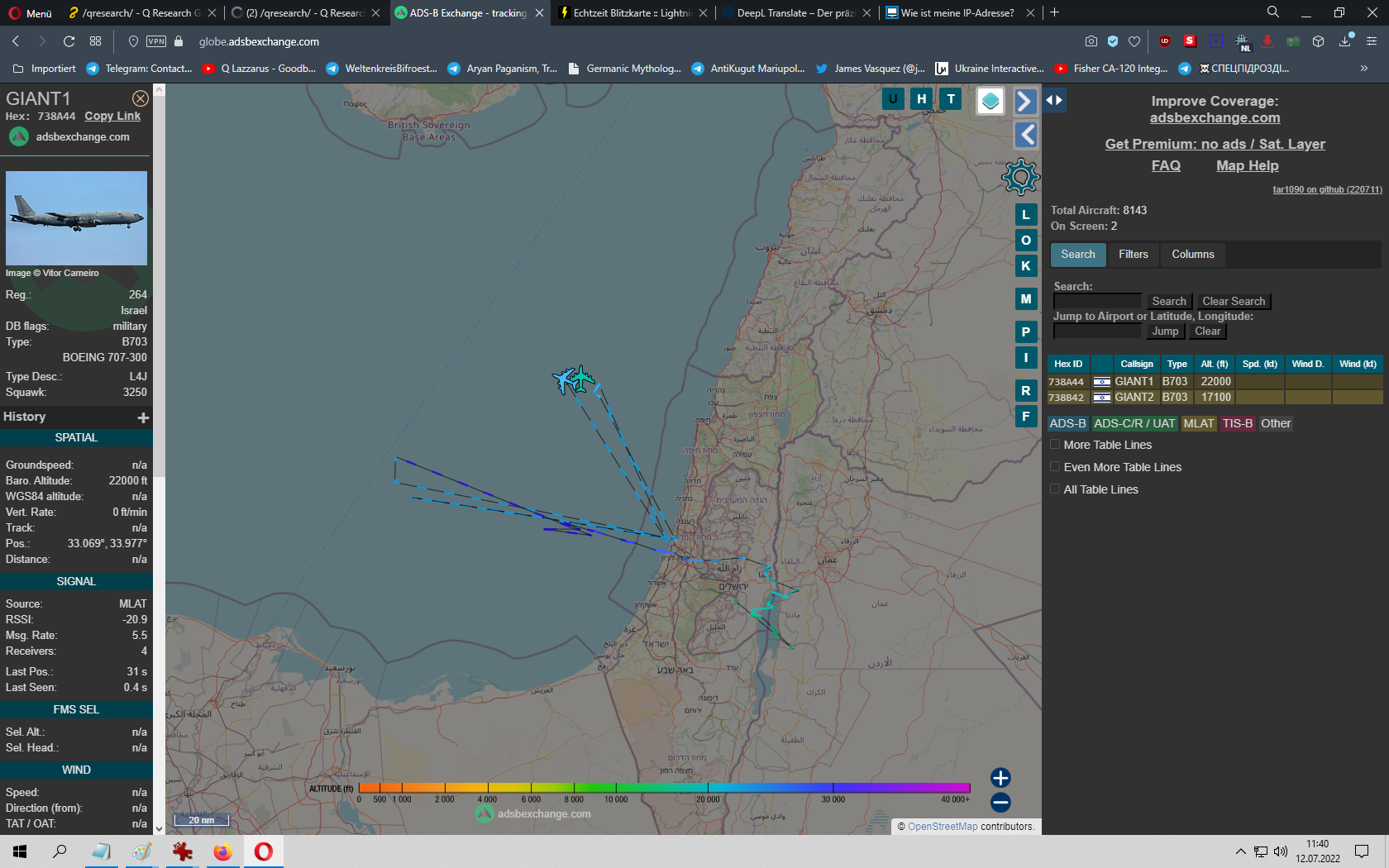
Task: Open the FAQ link
Action: [x=1166, y=166]
